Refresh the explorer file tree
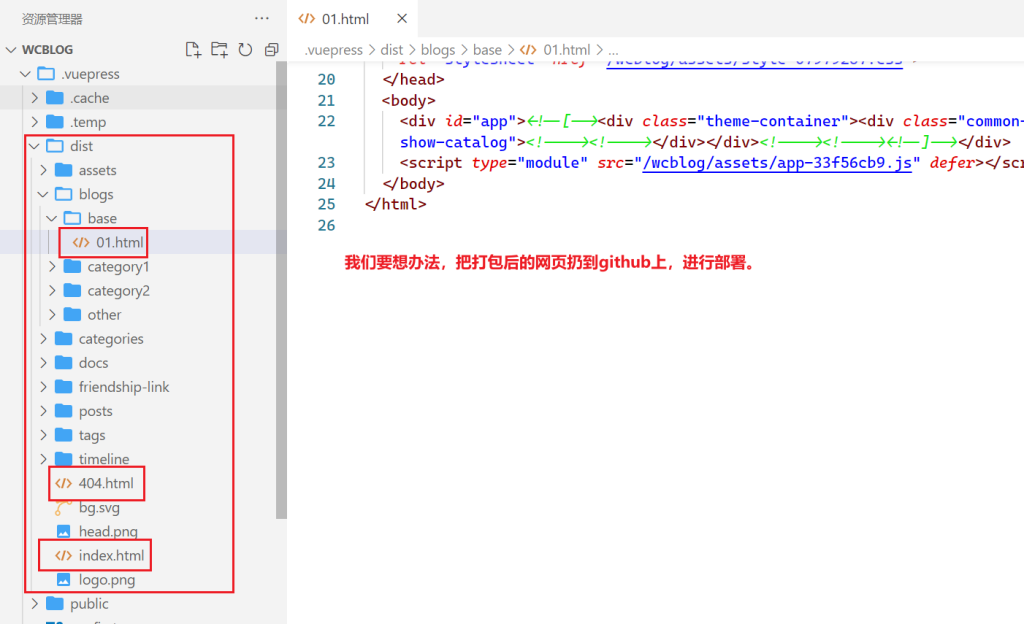The height and width of the screenshot is (624, 1024). 246,50
